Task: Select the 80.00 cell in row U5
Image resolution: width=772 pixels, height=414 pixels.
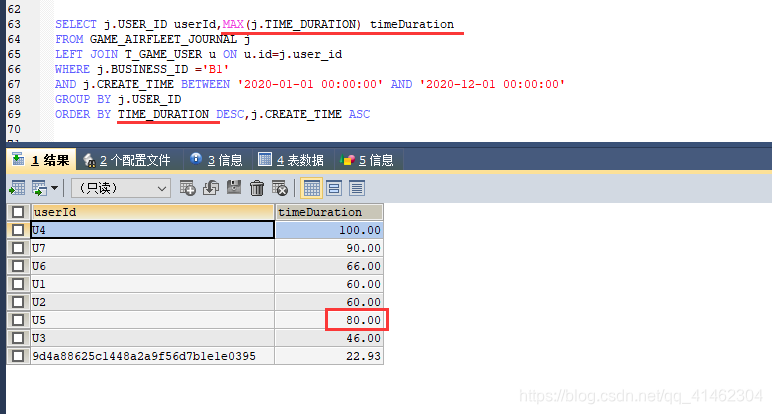Action: [x=329, y=320]
